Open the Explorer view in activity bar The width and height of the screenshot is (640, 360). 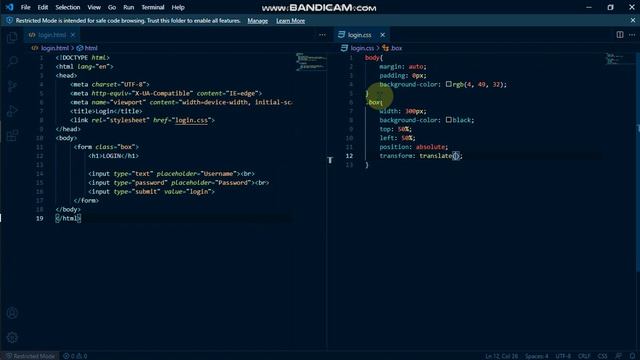pyautogui.click(x=12, y=38)
